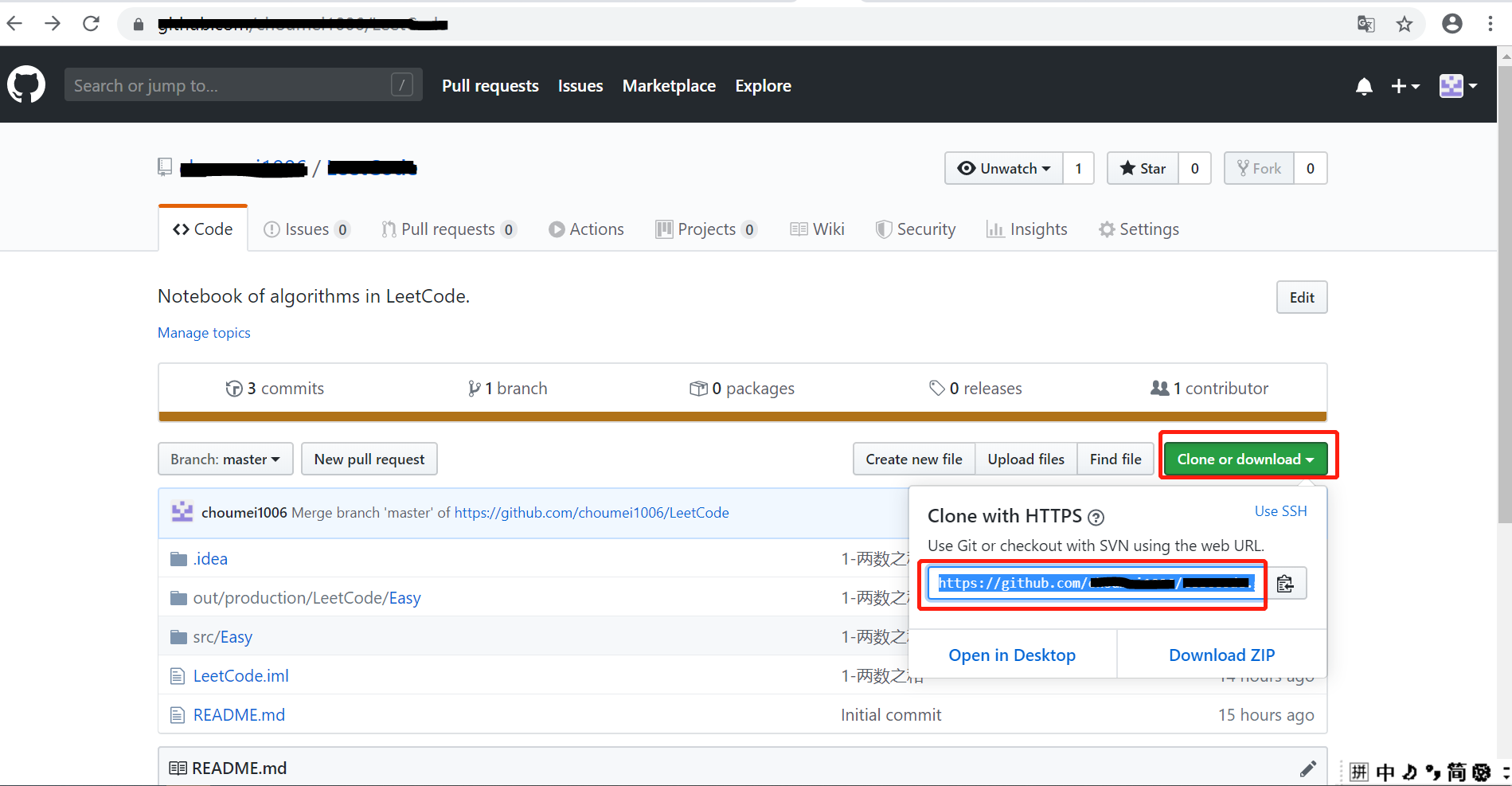
Task: Click the repository book icon
Action: (x=165, y=167)
